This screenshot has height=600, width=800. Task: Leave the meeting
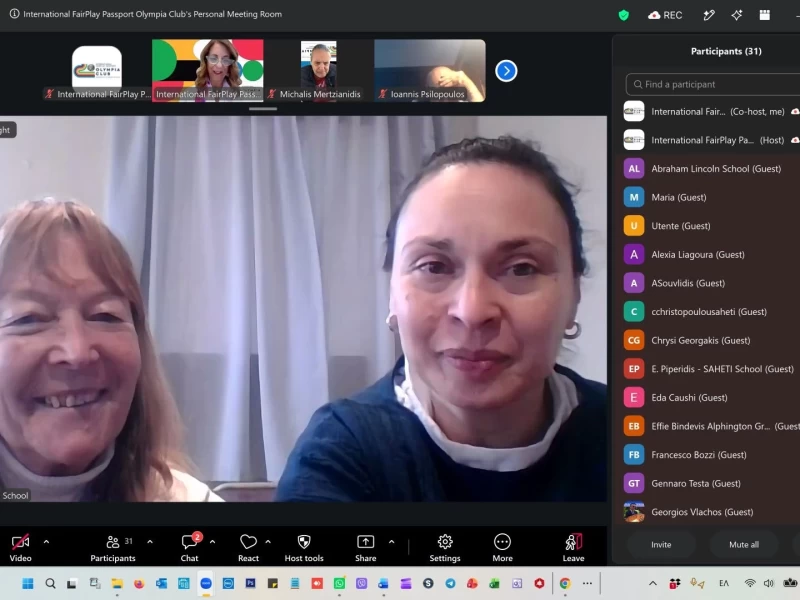[573, 548]
